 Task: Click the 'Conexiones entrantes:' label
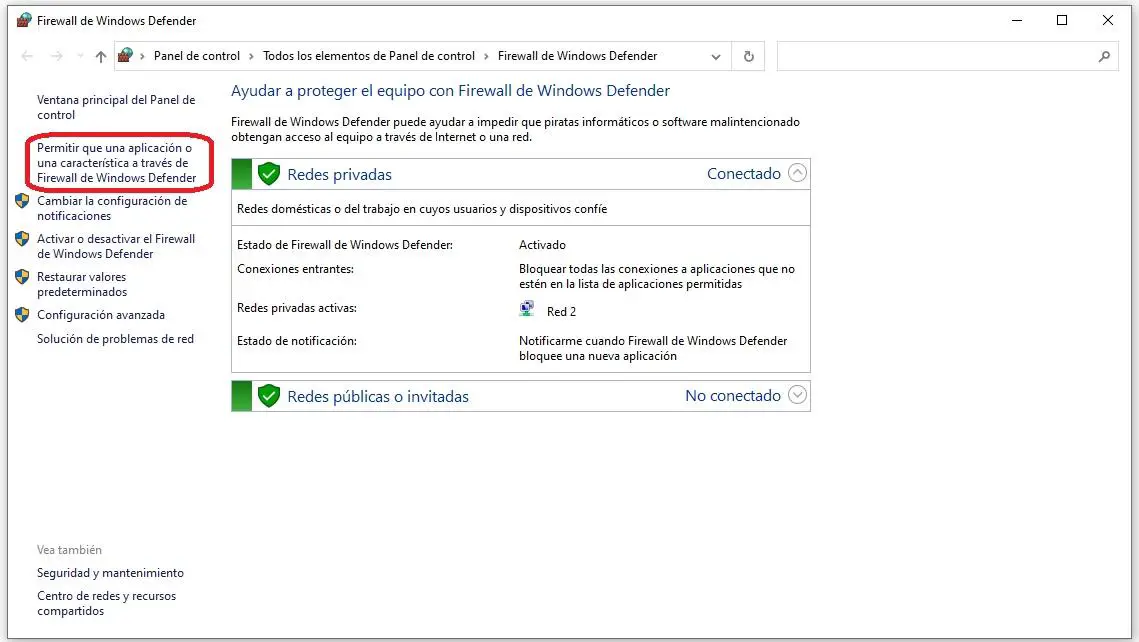296,269
